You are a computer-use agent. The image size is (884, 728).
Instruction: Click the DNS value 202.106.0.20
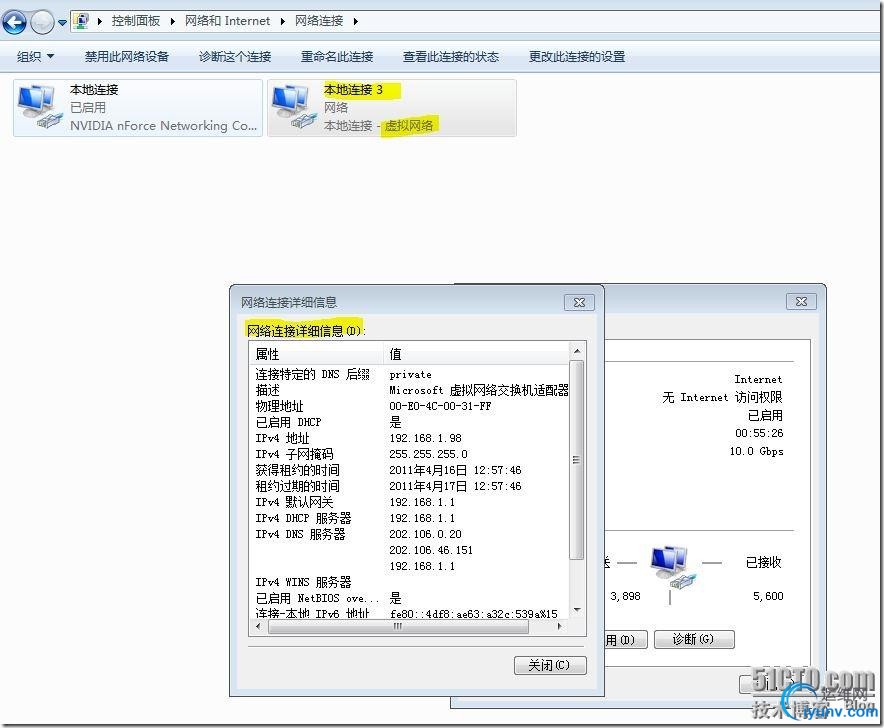[425, 534]
